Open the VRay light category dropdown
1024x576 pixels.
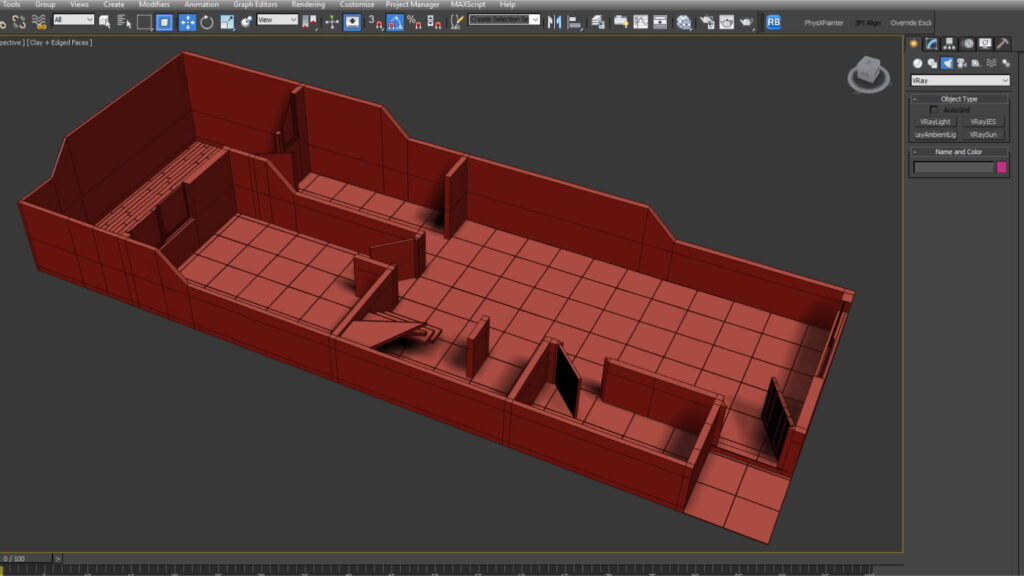[960, 80]
